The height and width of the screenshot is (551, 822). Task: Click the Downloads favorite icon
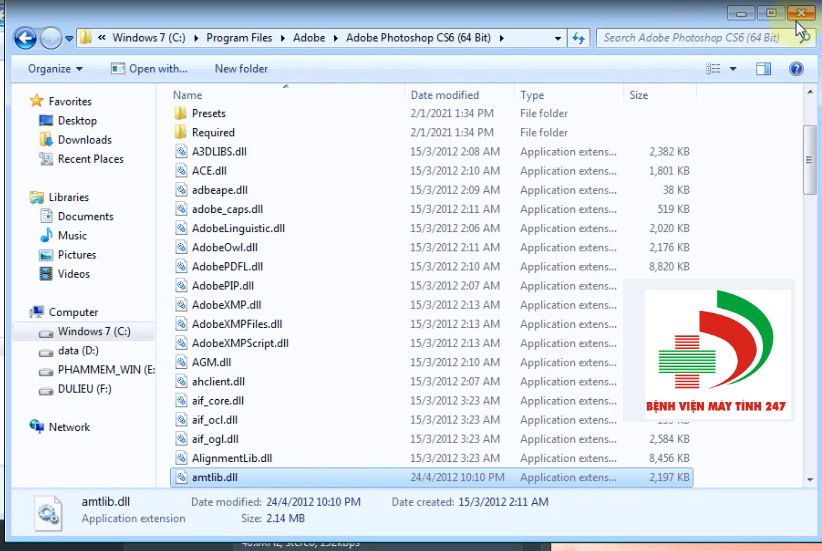46,139
